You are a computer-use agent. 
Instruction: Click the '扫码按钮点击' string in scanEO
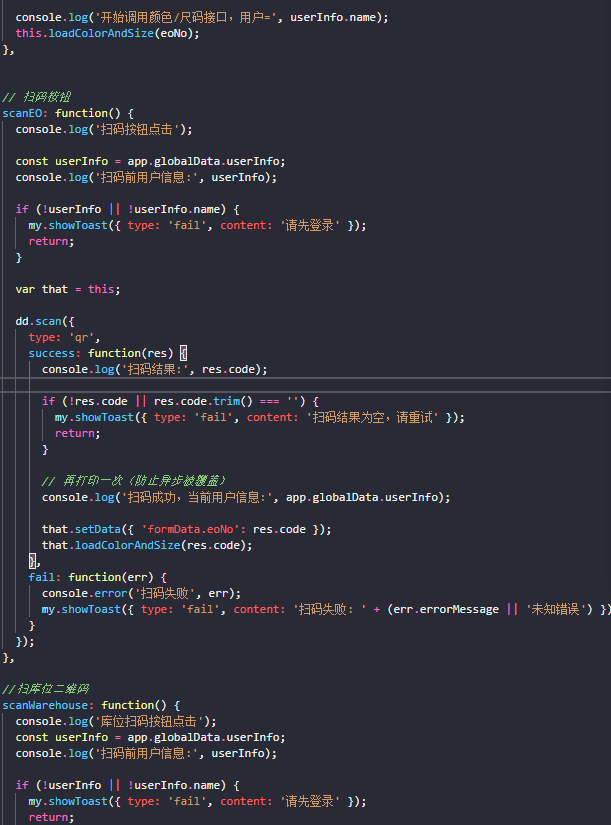(x=137, y=129)
